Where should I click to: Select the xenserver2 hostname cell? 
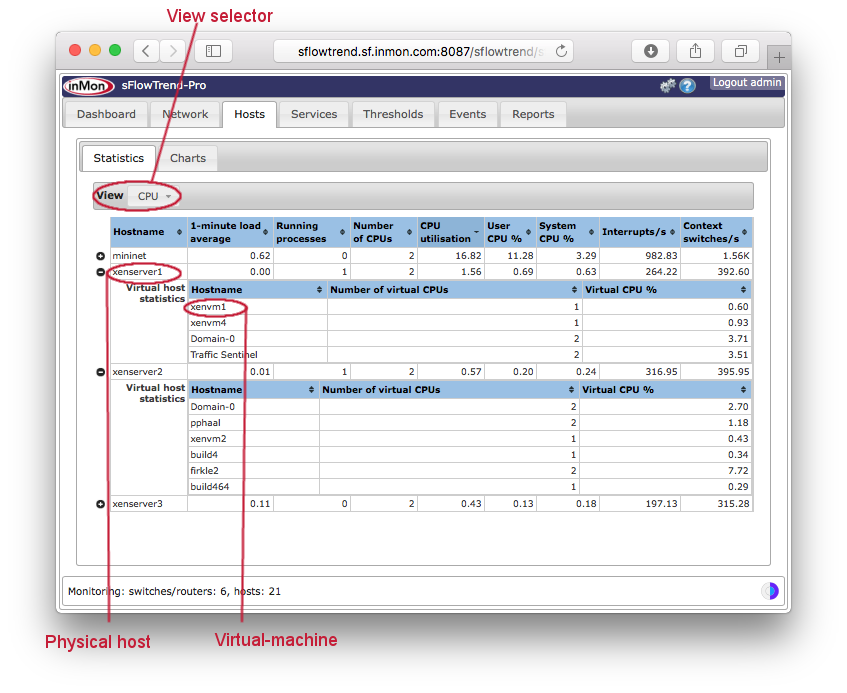[x=149, y=372]
